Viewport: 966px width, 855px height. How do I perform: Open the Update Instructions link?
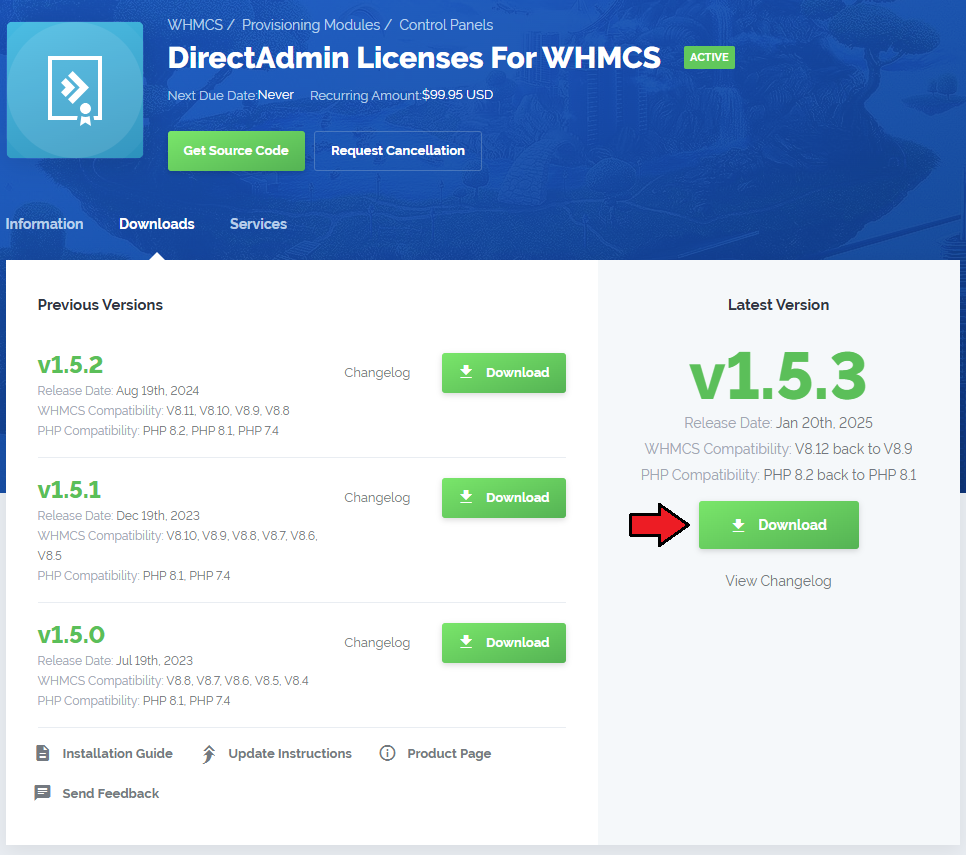point(290,753)
